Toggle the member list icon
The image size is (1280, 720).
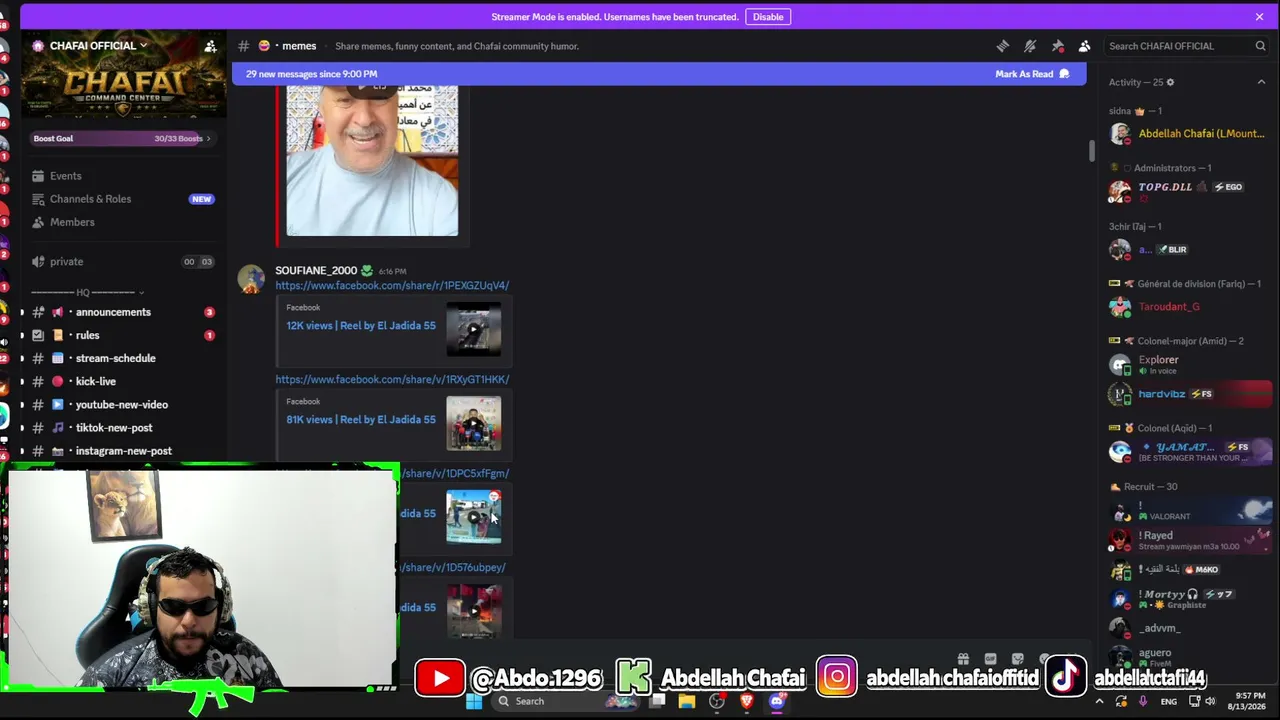point(1084,46)
